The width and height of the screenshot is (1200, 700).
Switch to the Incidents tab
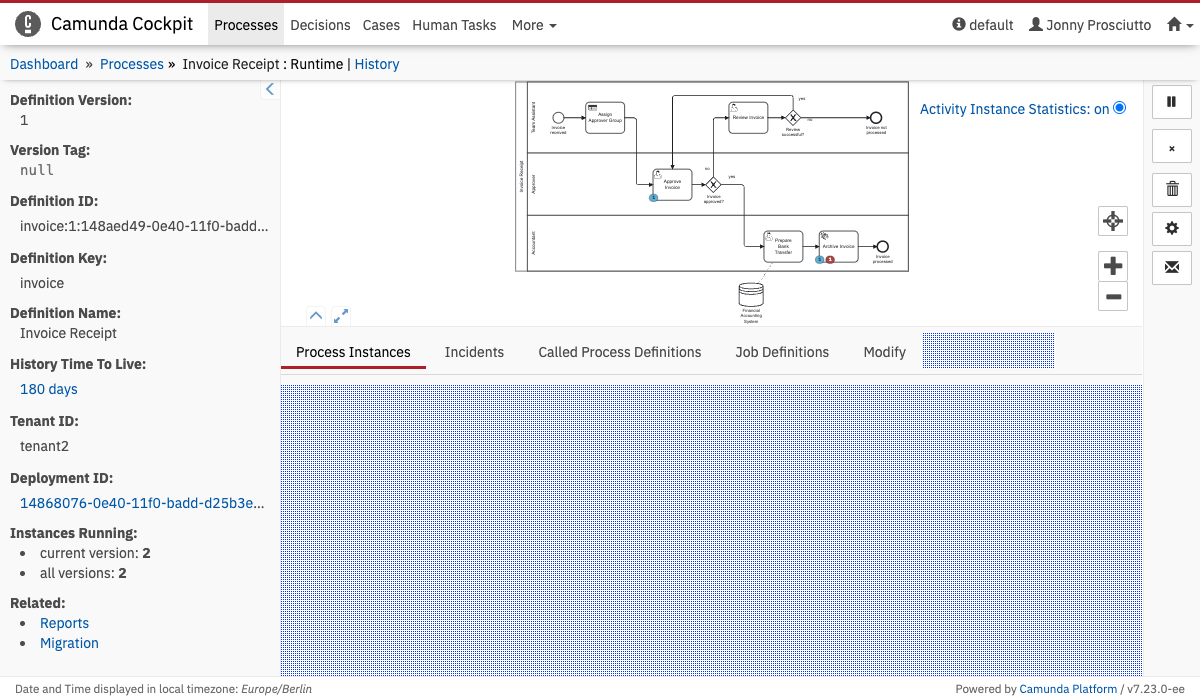coord(474,352)
